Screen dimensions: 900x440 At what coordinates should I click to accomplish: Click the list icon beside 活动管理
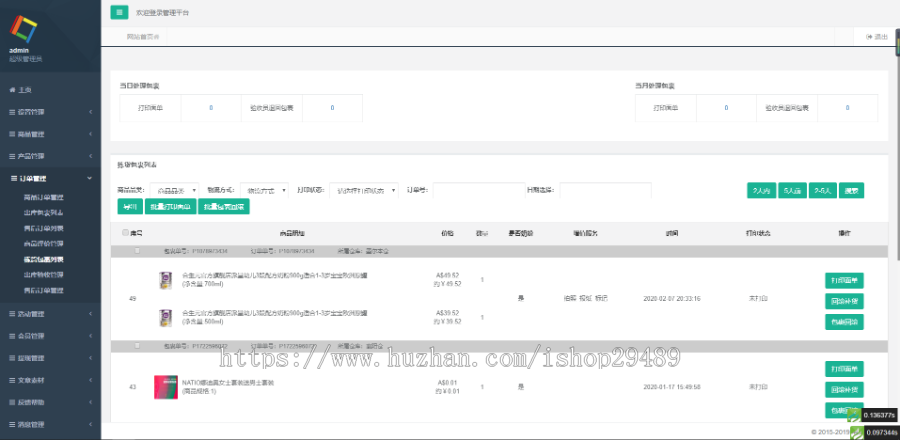12,314
